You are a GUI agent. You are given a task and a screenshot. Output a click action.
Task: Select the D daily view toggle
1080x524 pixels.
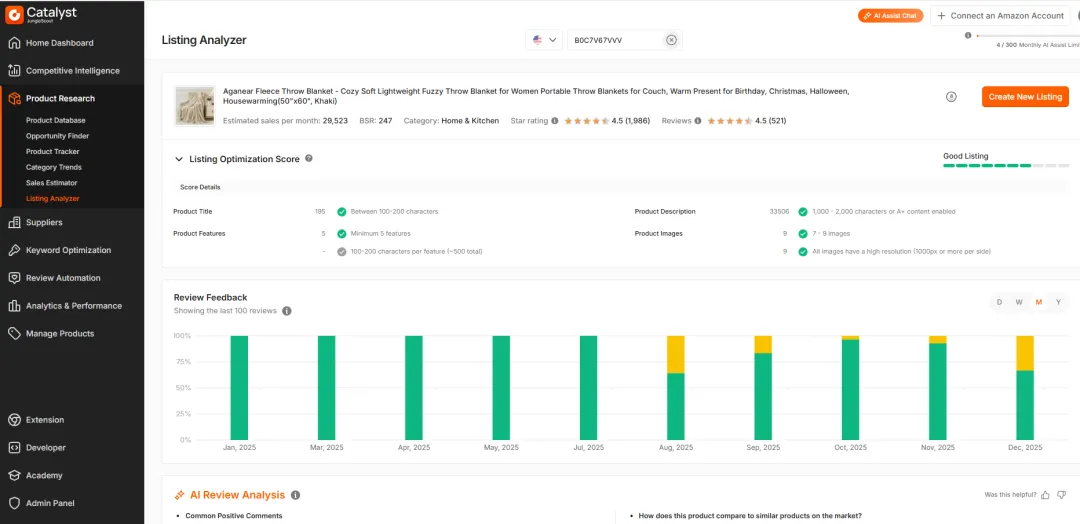click(999, 302)
